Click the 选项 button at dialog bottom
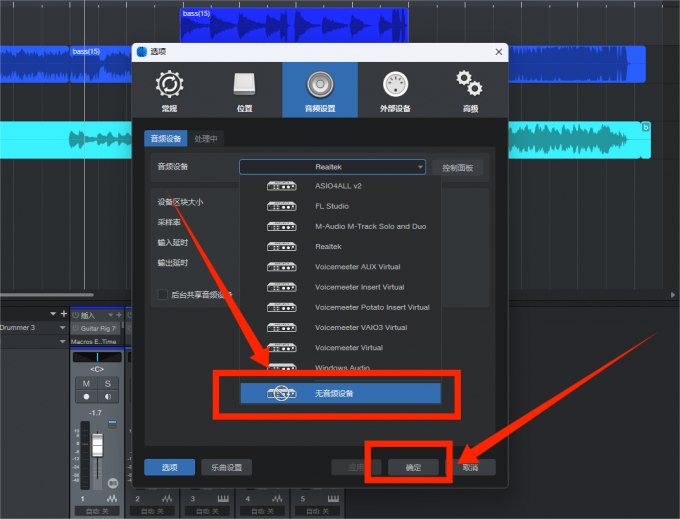Viewport: 680px width, 519px height. 170,467
